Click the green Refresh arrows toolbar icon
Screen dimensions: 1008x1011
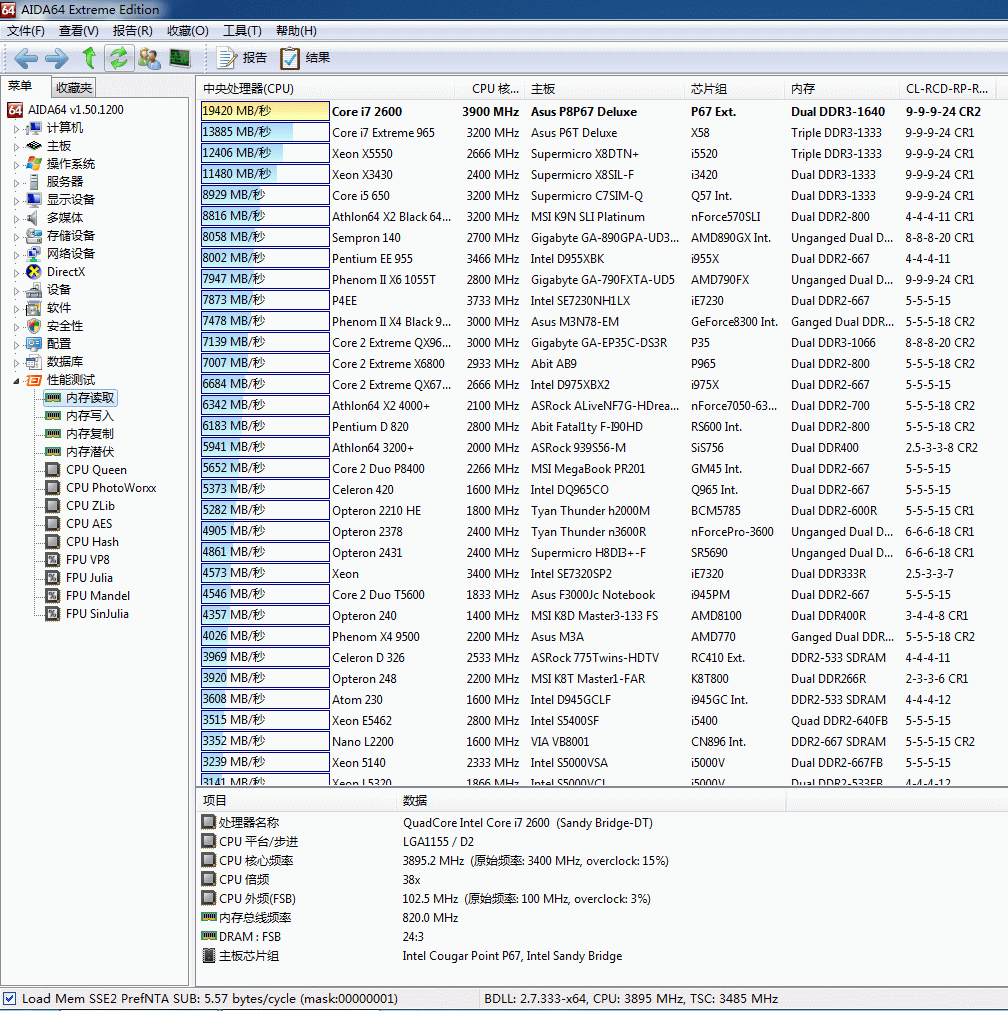click(x=119, y=58)
